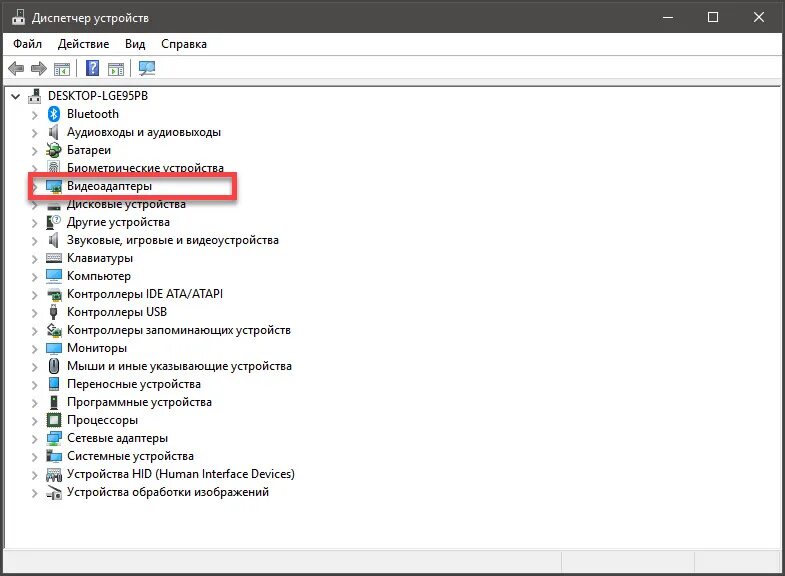This screenshot has width=785, height=576.
Task: Open the Действие menu
Action: click(84, 44)
